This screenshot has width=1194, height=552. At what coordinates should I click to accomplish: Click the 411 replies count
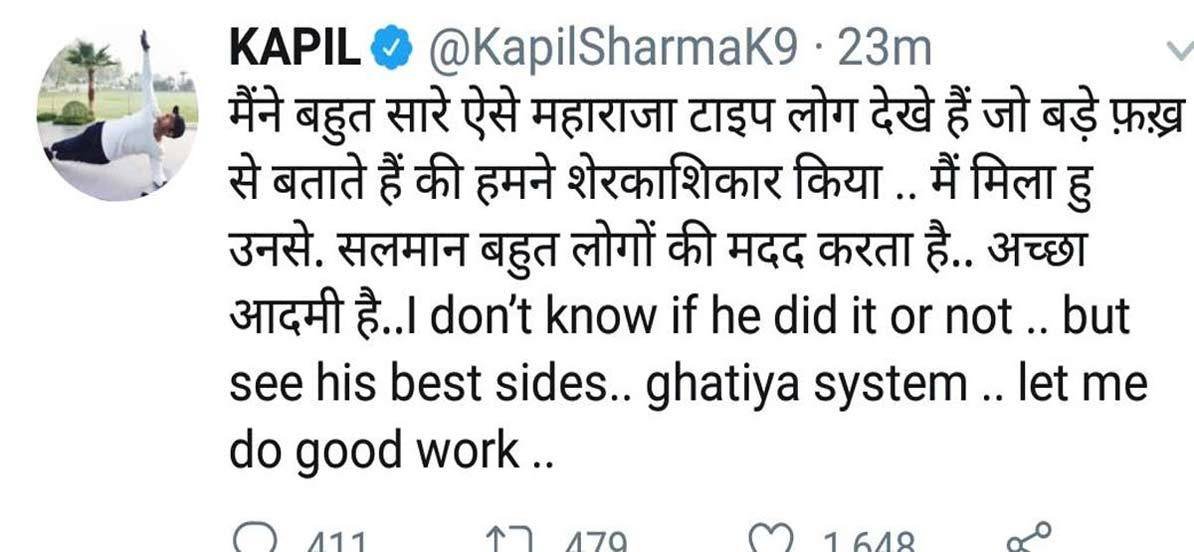tap(337, 543)
